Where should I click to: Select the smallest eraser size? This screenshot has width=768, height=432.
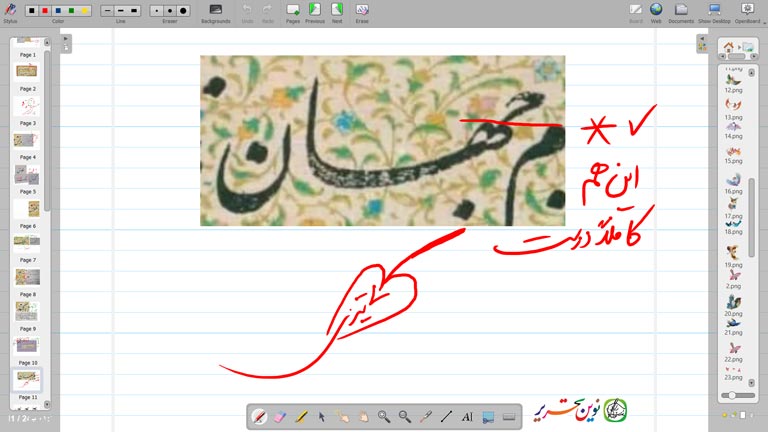(x=157, y=10)
